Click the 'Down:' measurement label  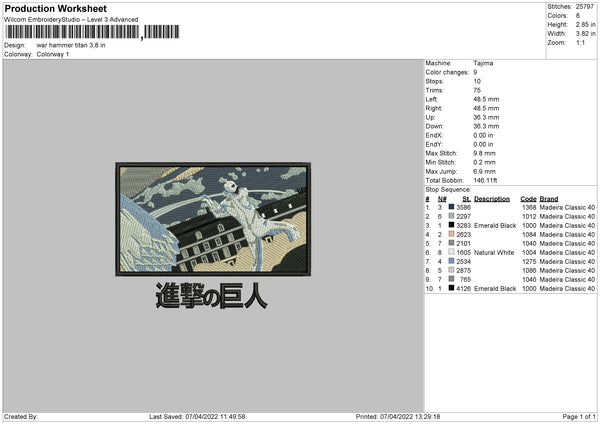click(x=434, y=126)
